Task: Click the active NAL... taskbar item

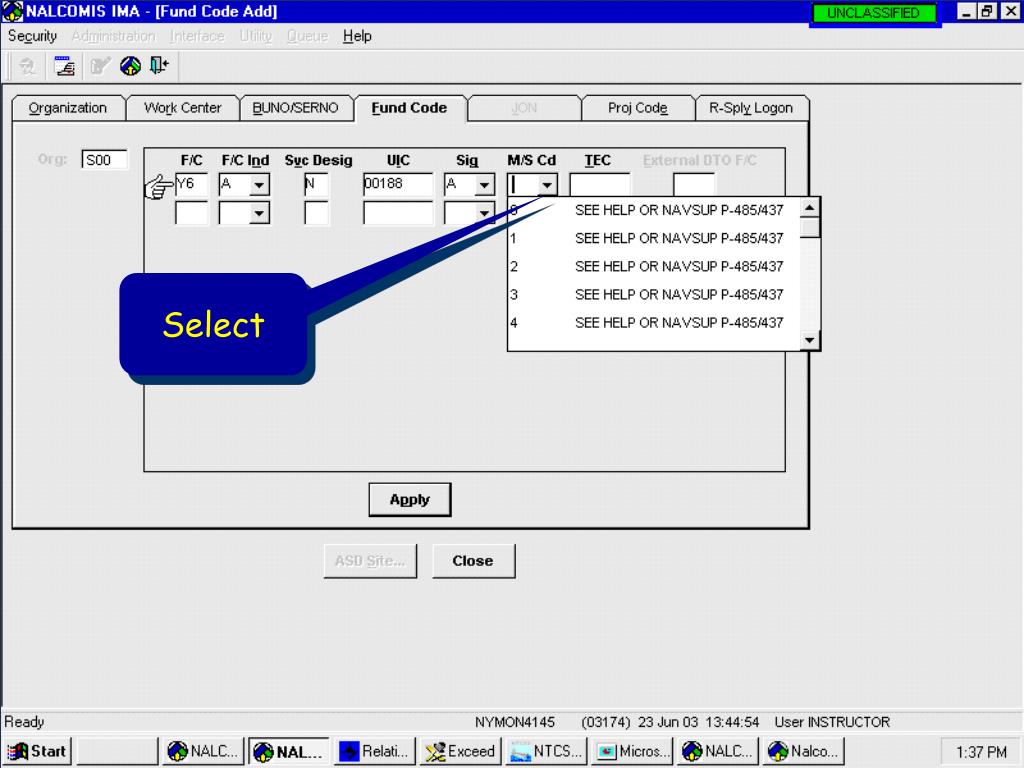Action: point(289,752)
